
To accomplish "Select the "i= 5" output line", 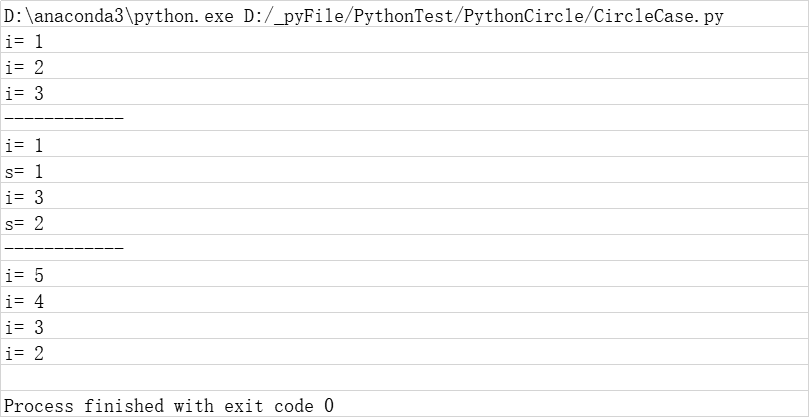I will click(24, 276).
